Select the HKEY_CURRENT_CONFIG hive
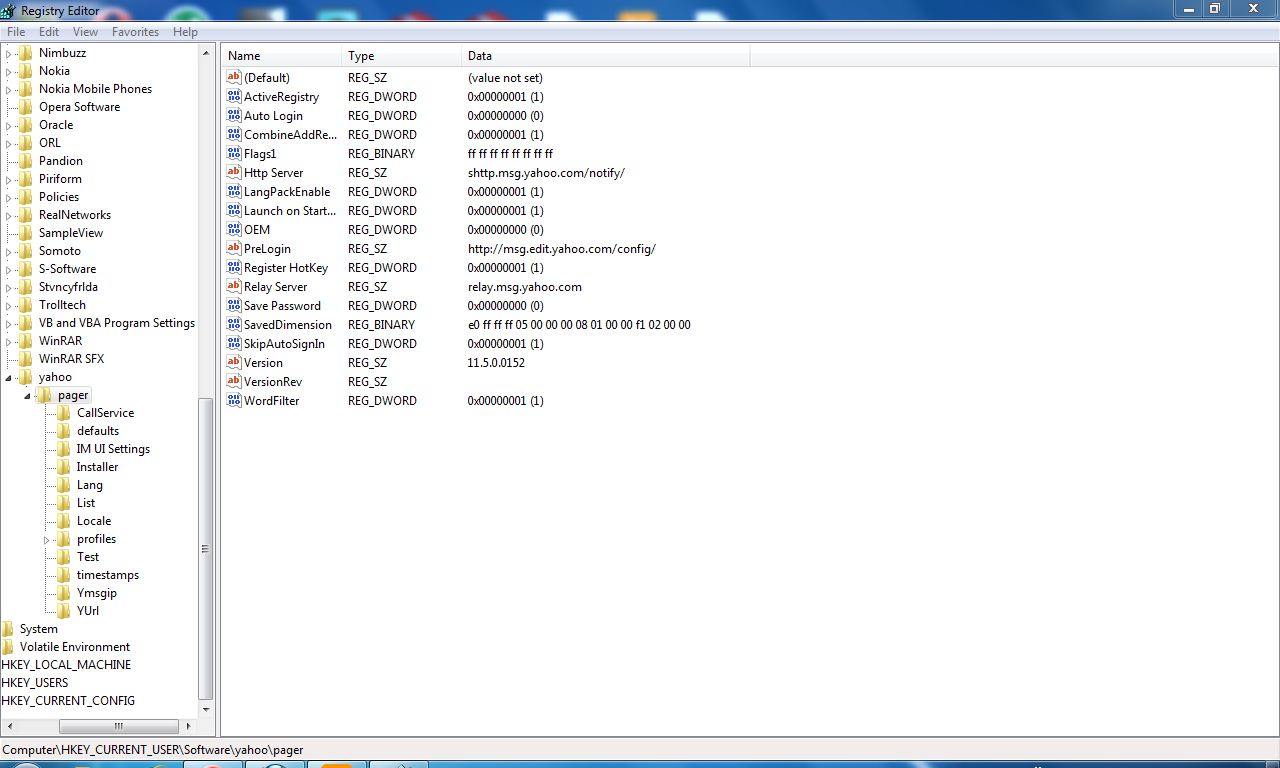The height and width of the screenshot is (768, 1280). coord(68,701)
